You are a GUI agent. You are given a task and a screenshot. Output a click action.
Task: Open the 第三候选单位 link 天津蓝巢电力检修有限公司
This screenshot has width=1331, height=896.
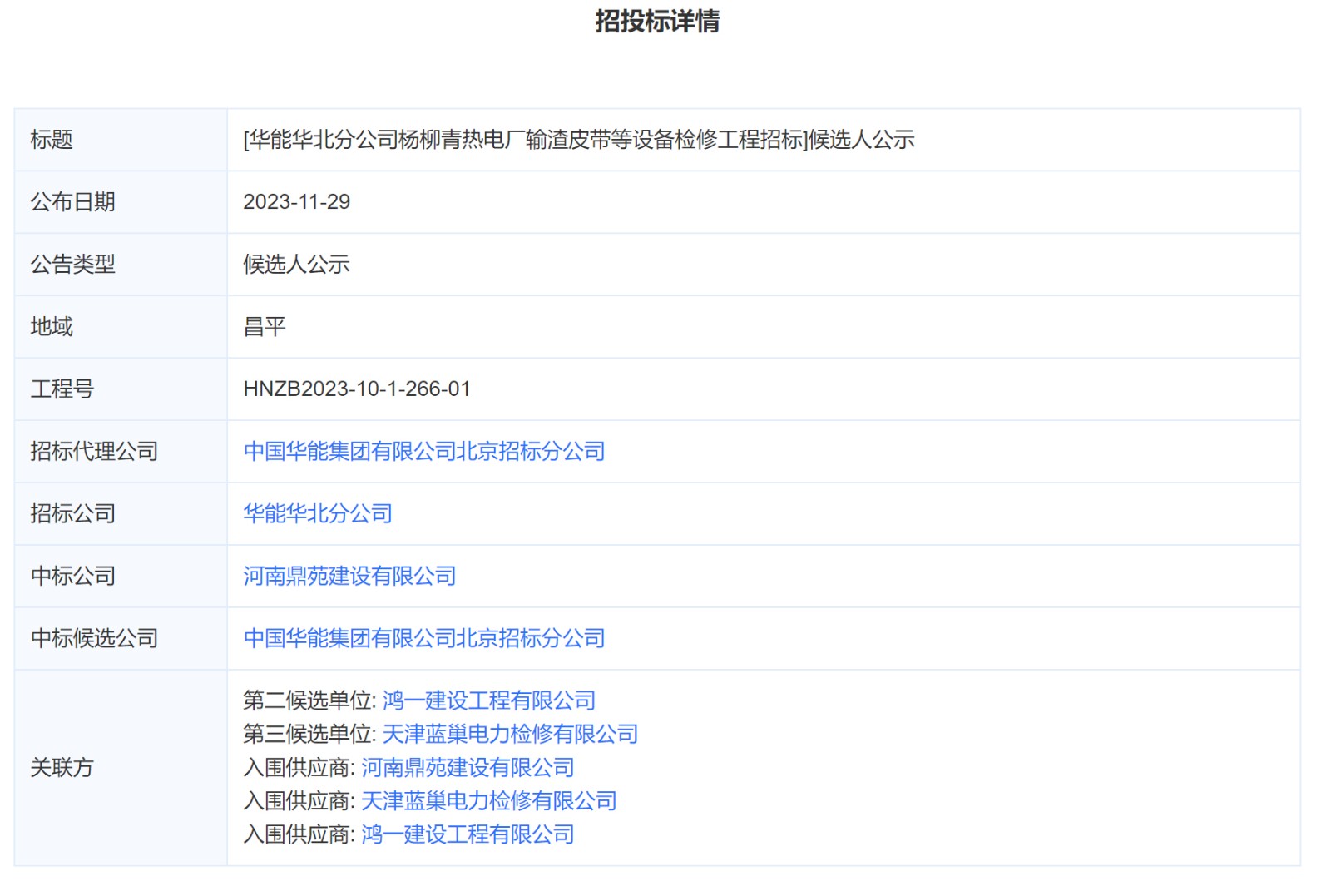coord(509,734)
